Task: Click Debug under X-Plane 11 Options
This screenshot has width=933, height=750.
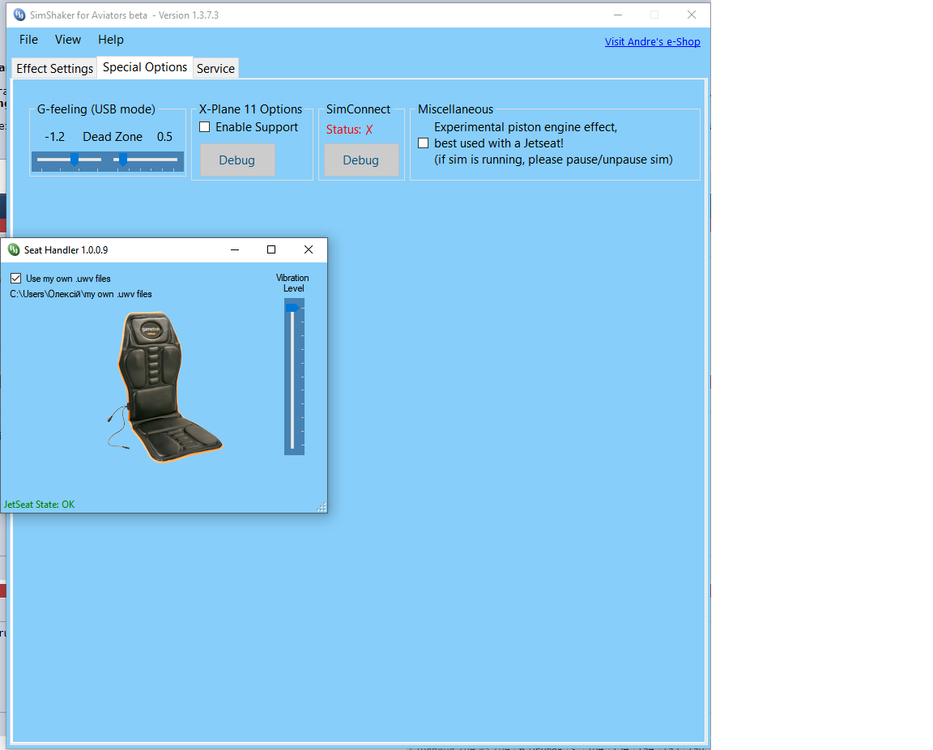Action: tap(236, 160)
